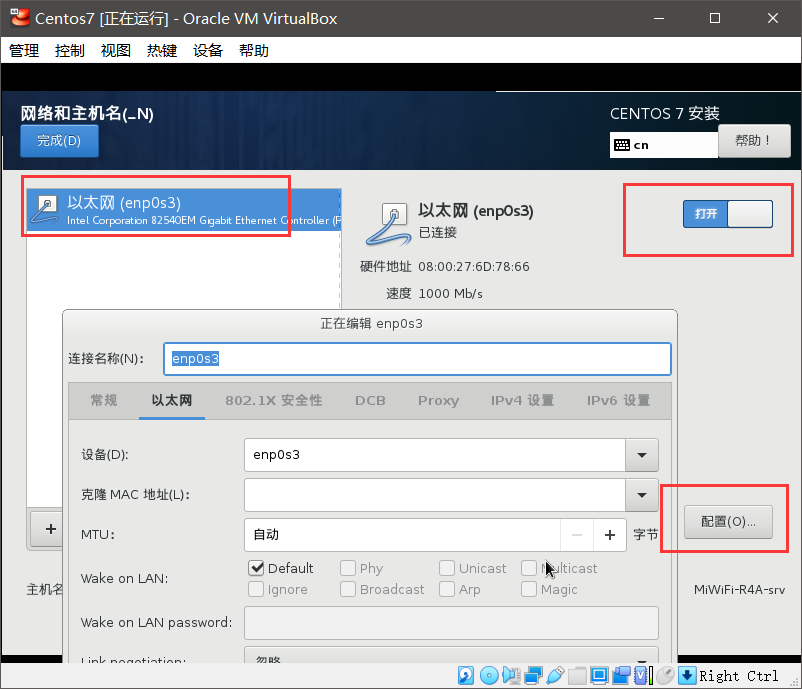Image resolution: width=802 pixels, height=689 pixels.
Task: Check the Multicast Wake on LAN option
Action: pyautogui.click(x=529, y=568)
